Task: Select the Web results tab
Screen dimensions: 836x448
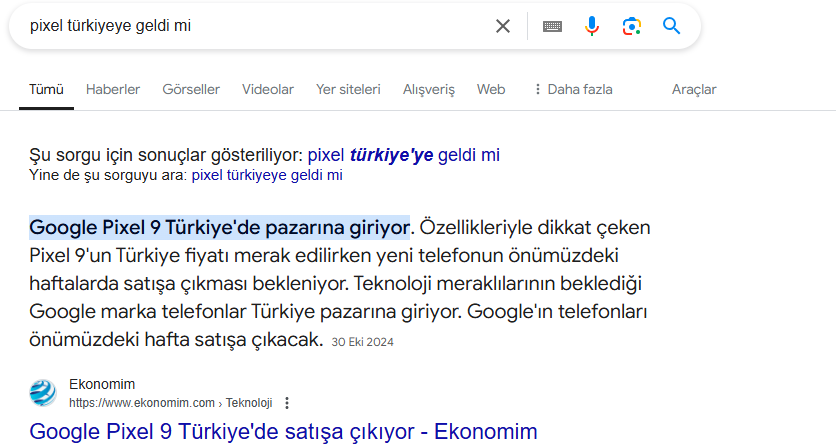Action: pyautogui.click(x=491, y=89)
